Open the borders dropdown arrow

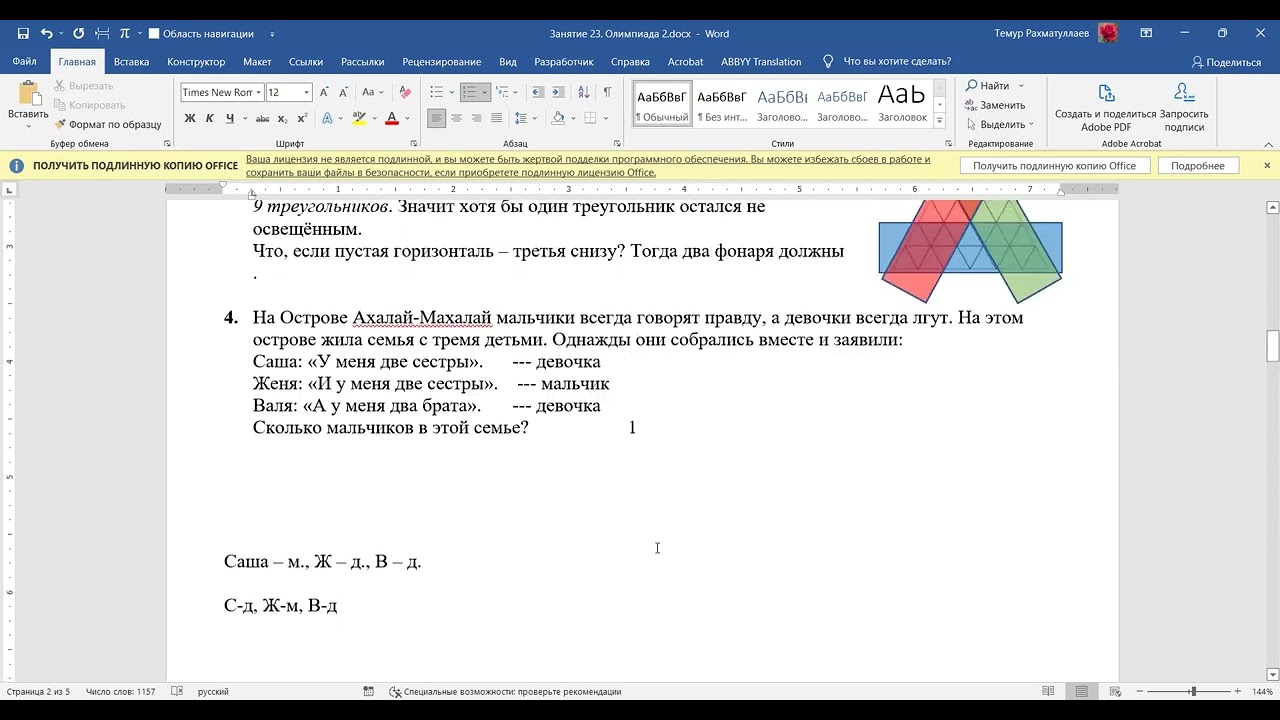click(606, 118)
